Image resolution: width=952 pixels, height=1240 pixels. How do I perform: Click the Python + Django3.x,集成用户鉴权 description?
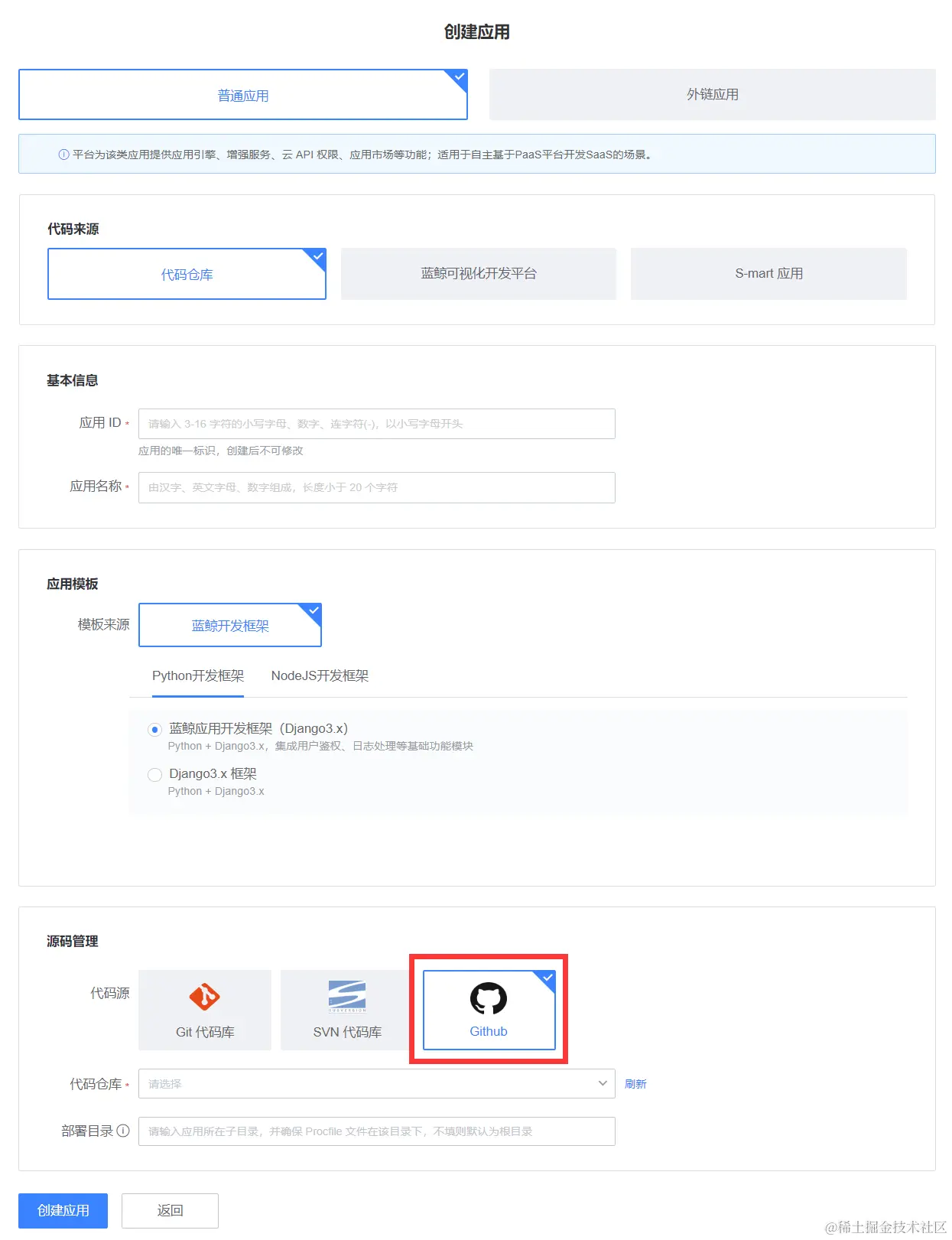tap(320, 746)
